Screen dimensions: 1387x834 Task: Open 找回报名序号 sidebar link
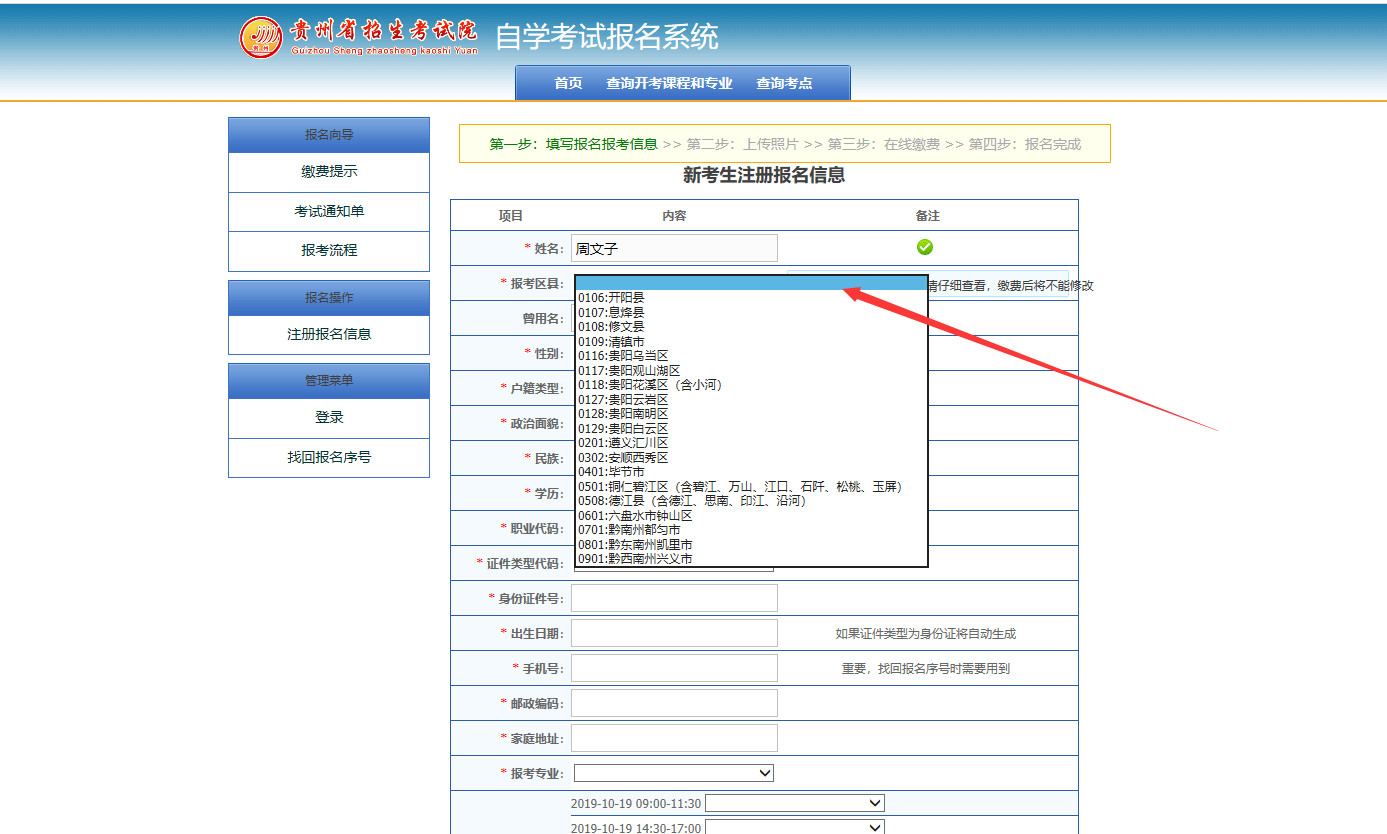tap(329, 457)
